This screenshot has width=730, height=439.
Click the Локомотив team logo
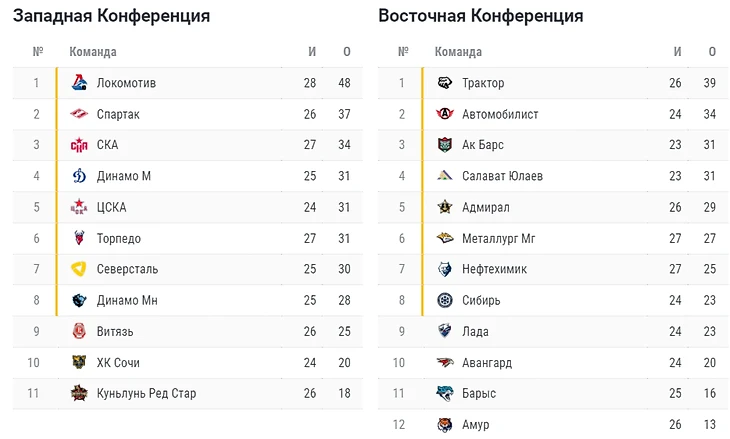pyautogui.click(x=79, y=83)
